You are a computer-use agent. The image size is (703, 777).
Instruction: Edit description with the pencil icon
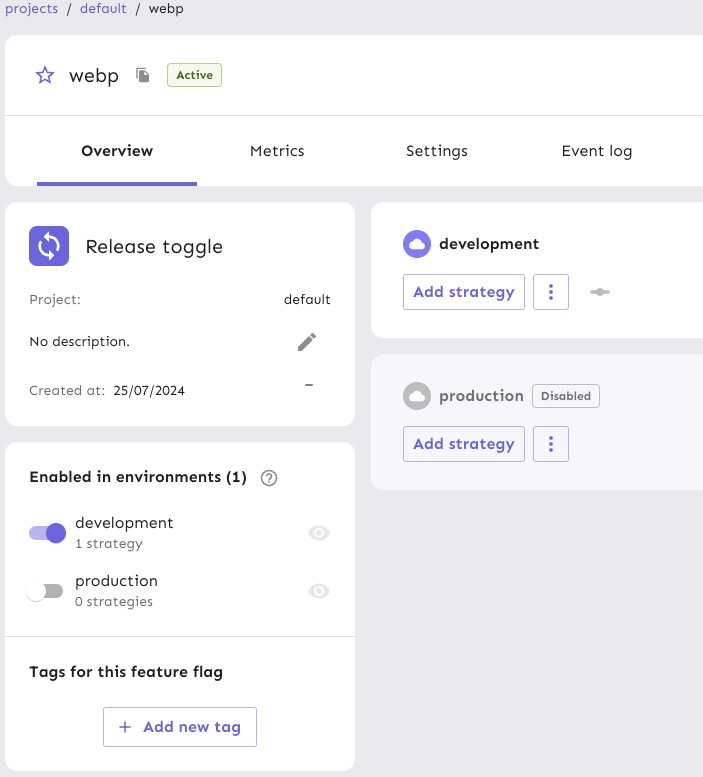tap(307, 342)
